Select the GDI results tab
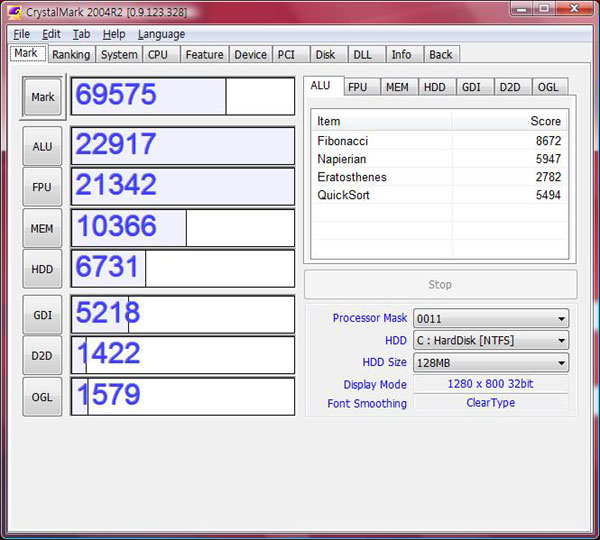Viewport: 600px width, 540px height. click(474, 87)
